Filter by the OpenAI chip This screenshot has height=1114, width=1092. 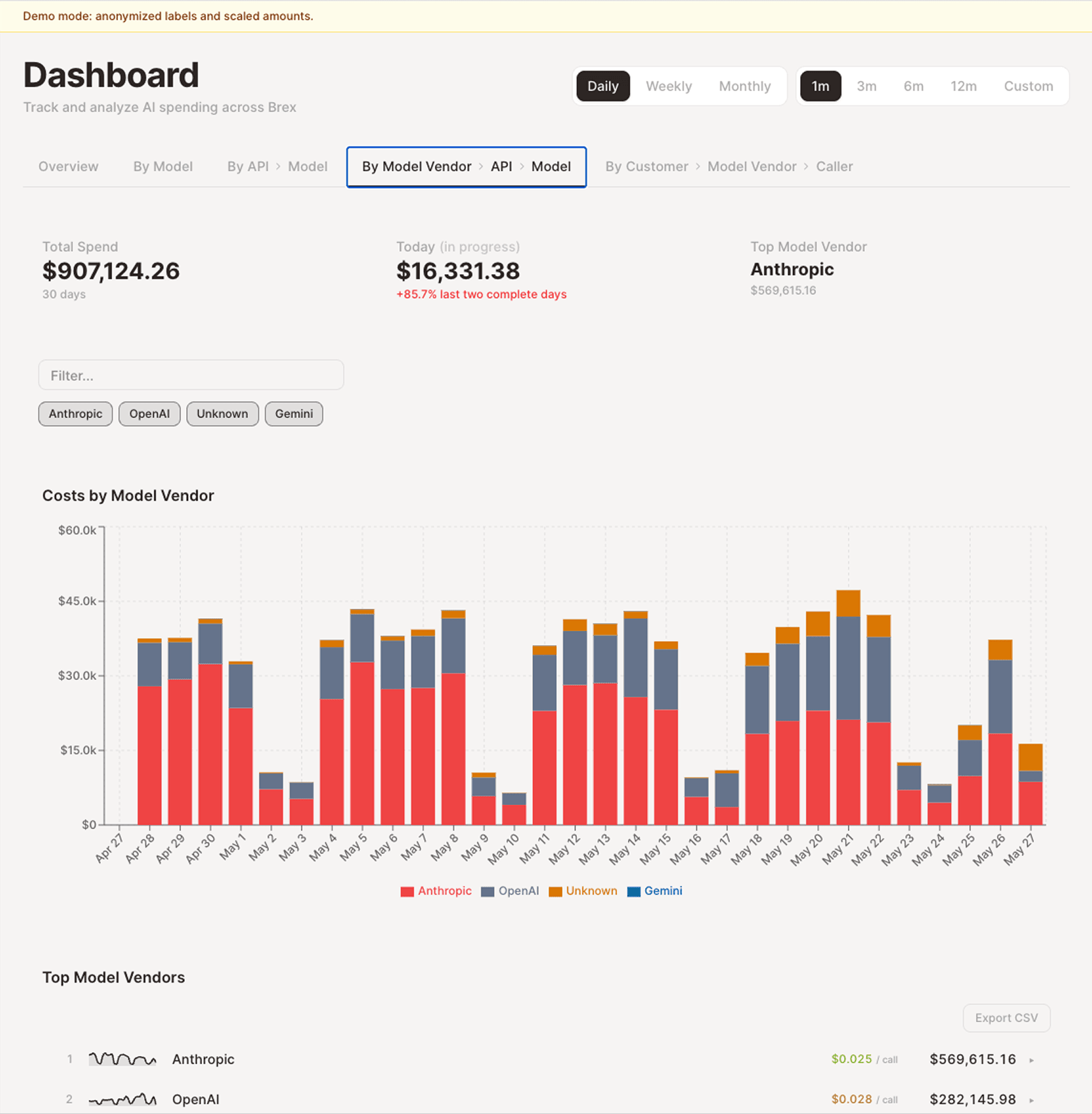(x=149, y=414)
